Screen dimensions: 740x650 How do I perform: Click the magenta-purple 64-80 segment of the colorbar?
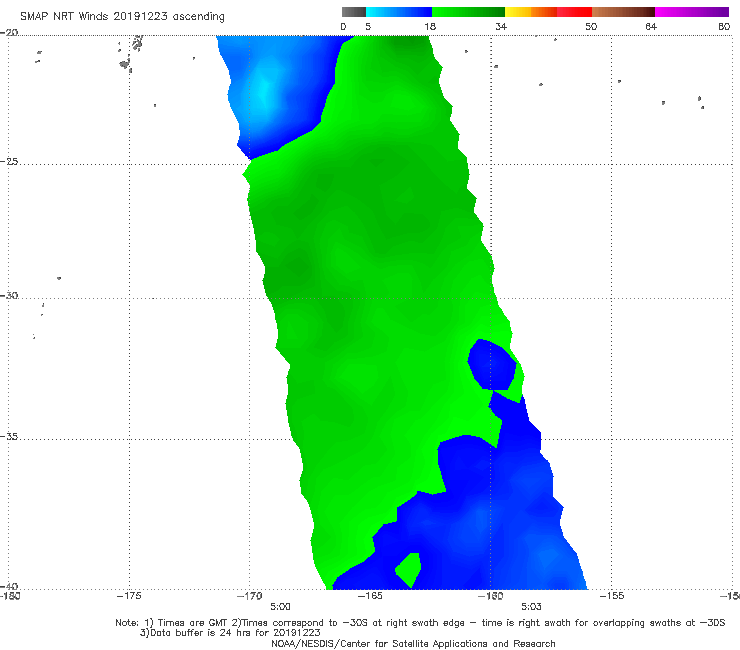(692, 12)
